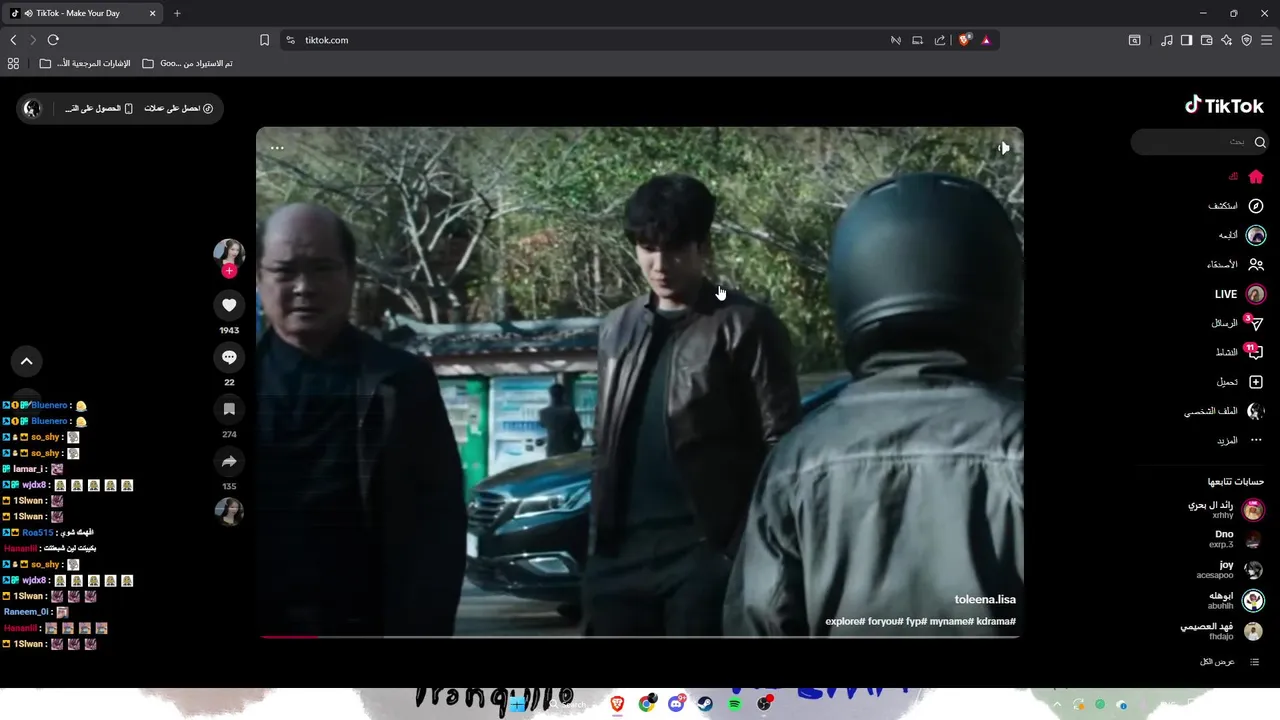Open the Brave Rewards triangle icon

tap(986, 40)
